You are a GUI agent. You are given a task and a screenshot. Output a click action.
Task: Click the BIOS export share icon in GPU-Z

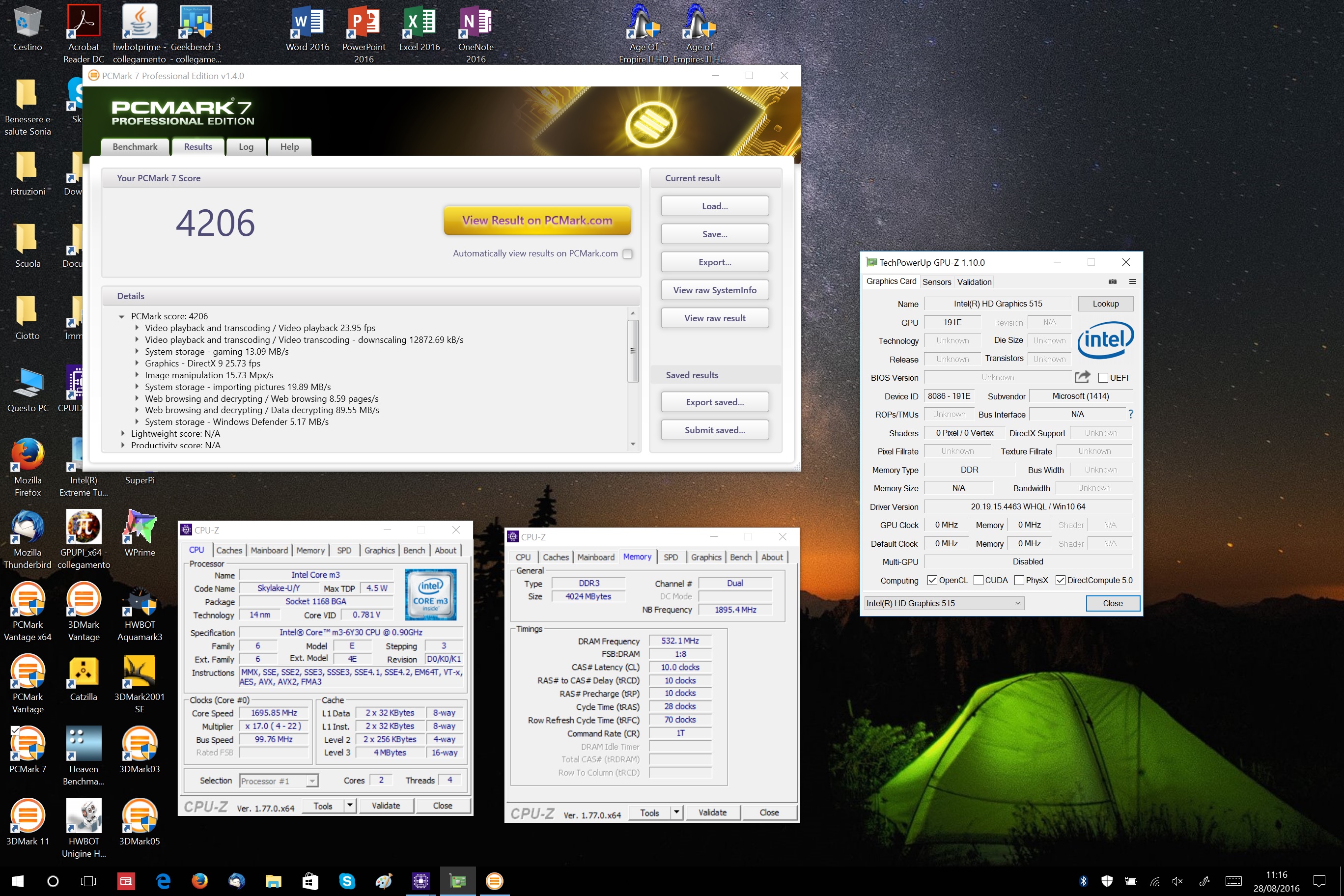tap(1082, 377)
